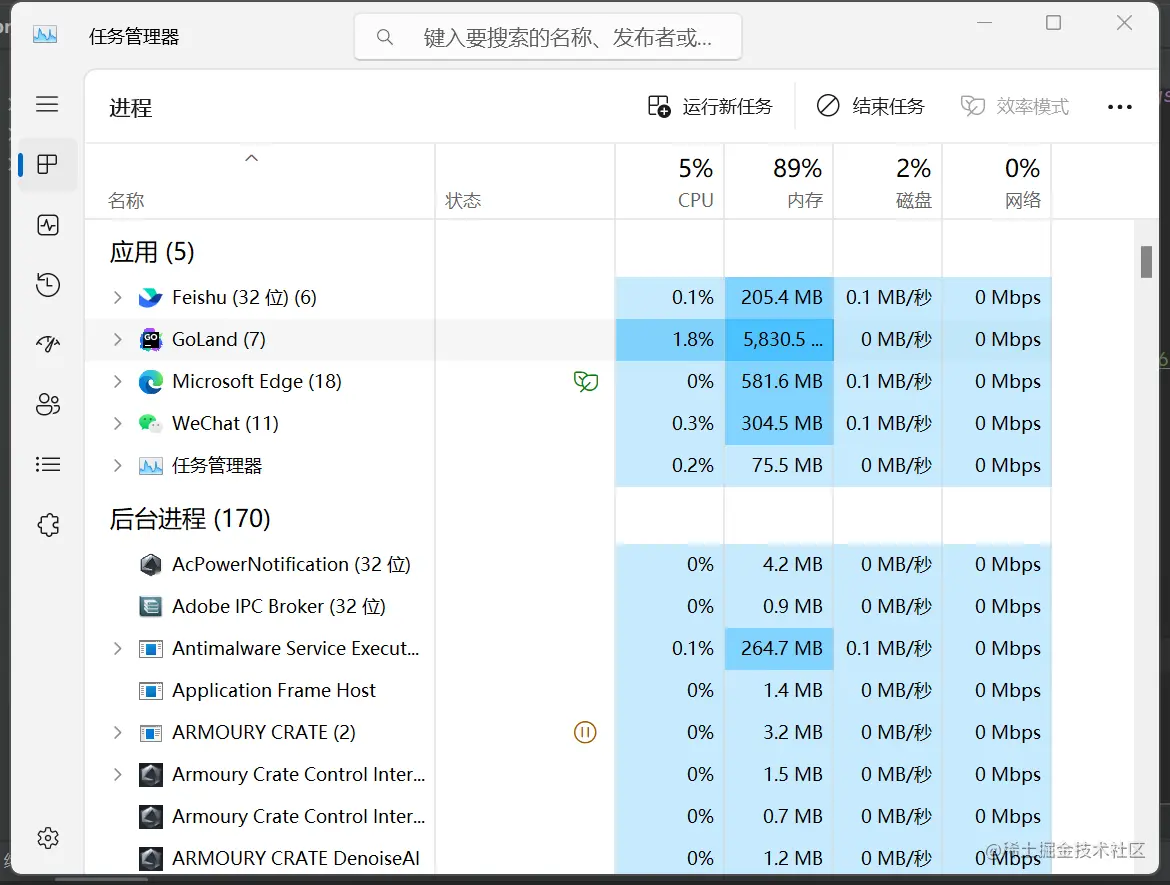Open the Users sidebar icon
Screen dimensions: 1170x885
[48, 404]
